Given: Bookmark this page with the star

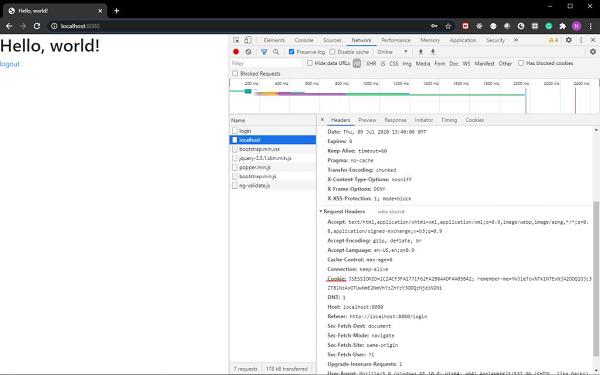Looking at the screenshot, I should pyautogui.click(x=448, y=26).
